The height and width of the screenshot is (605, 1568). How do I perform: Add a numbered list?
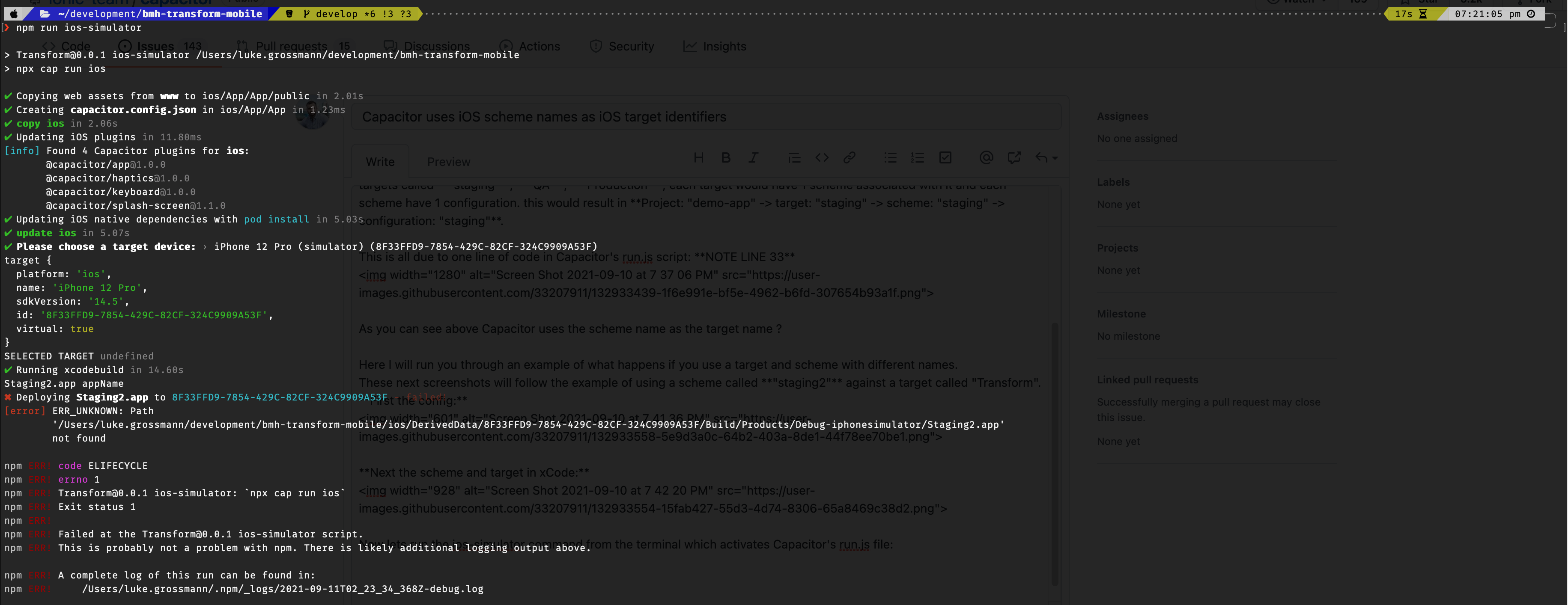click(917, 158)
